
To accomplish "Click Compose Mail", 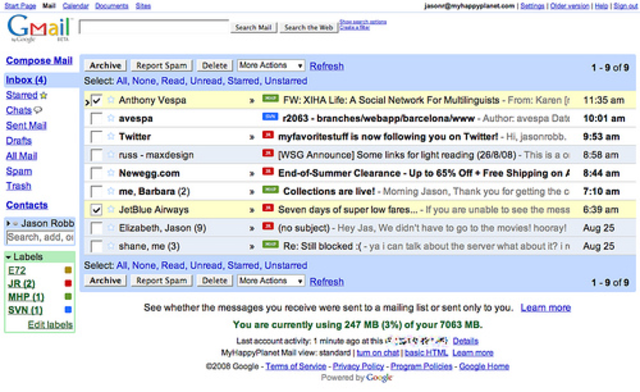I will pyautogui.click(x=39, y=60).
